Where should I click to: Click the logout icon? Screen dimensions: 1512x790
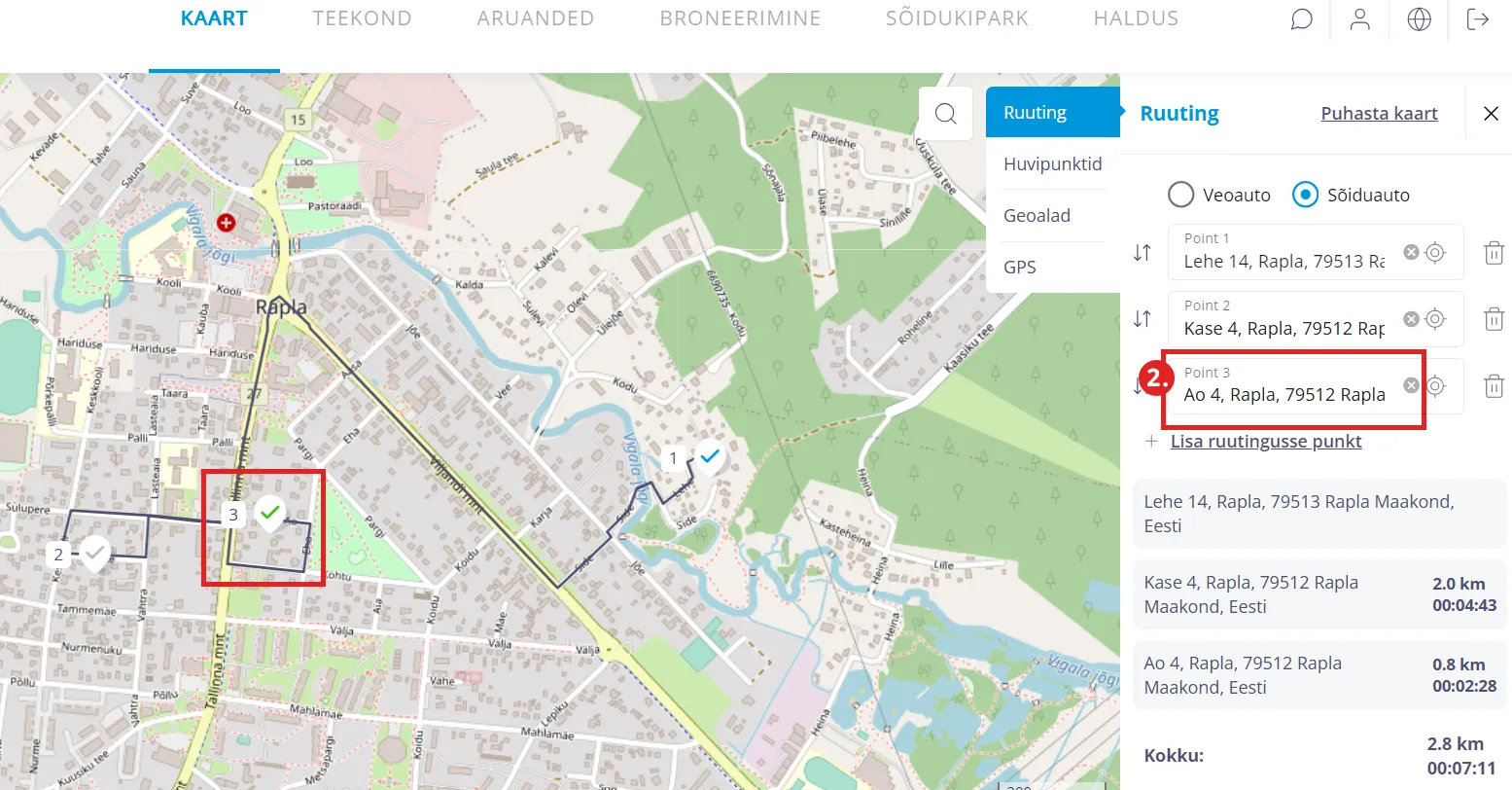tap(1478, 19)
